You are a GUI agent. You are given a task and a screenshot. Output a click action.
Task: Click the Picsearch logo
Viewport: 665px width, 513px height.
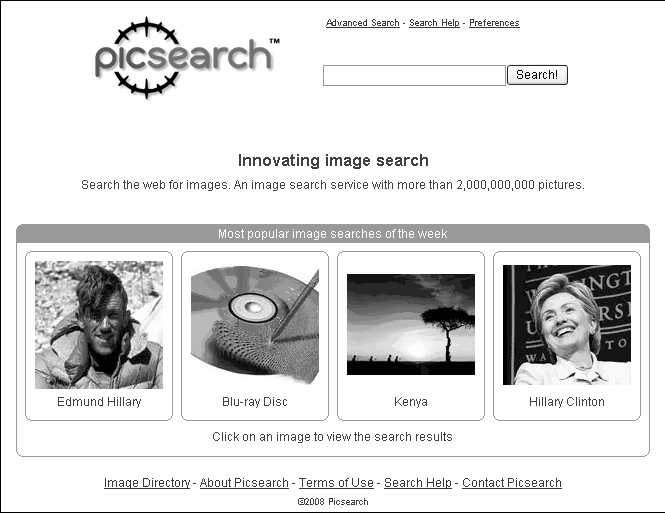coord(187,58)
